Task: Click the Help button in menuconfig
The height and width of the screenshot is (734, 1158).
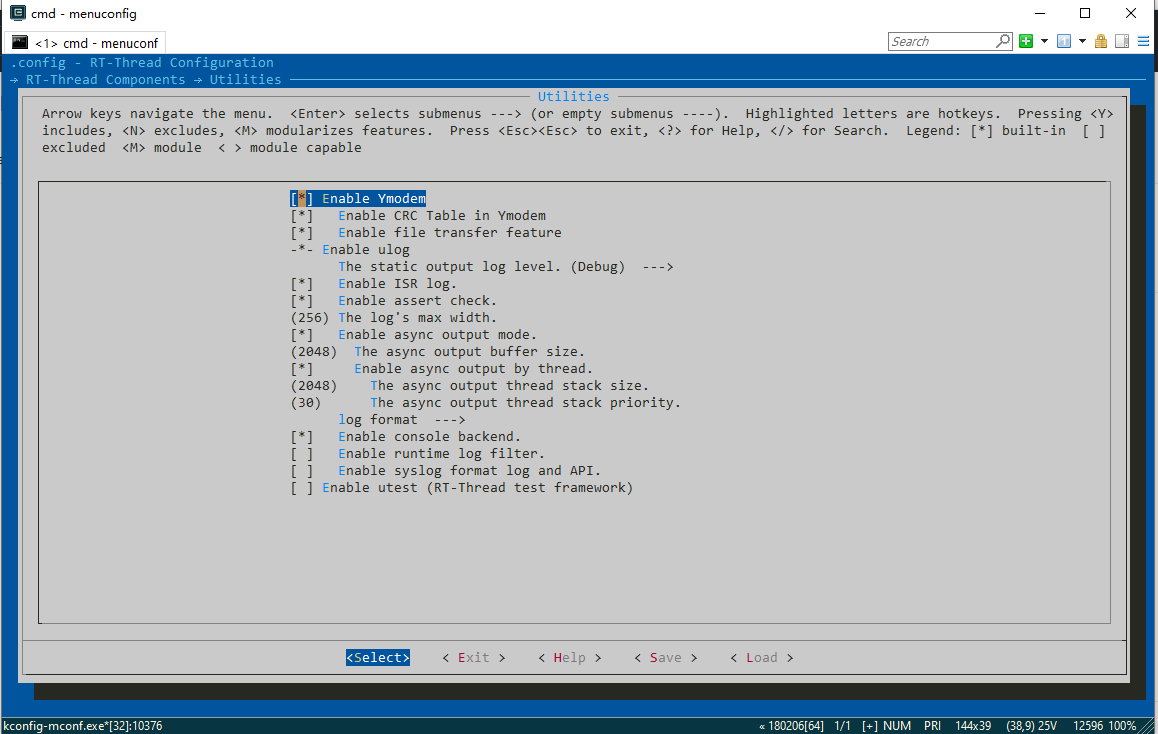Action: point(569,657)
